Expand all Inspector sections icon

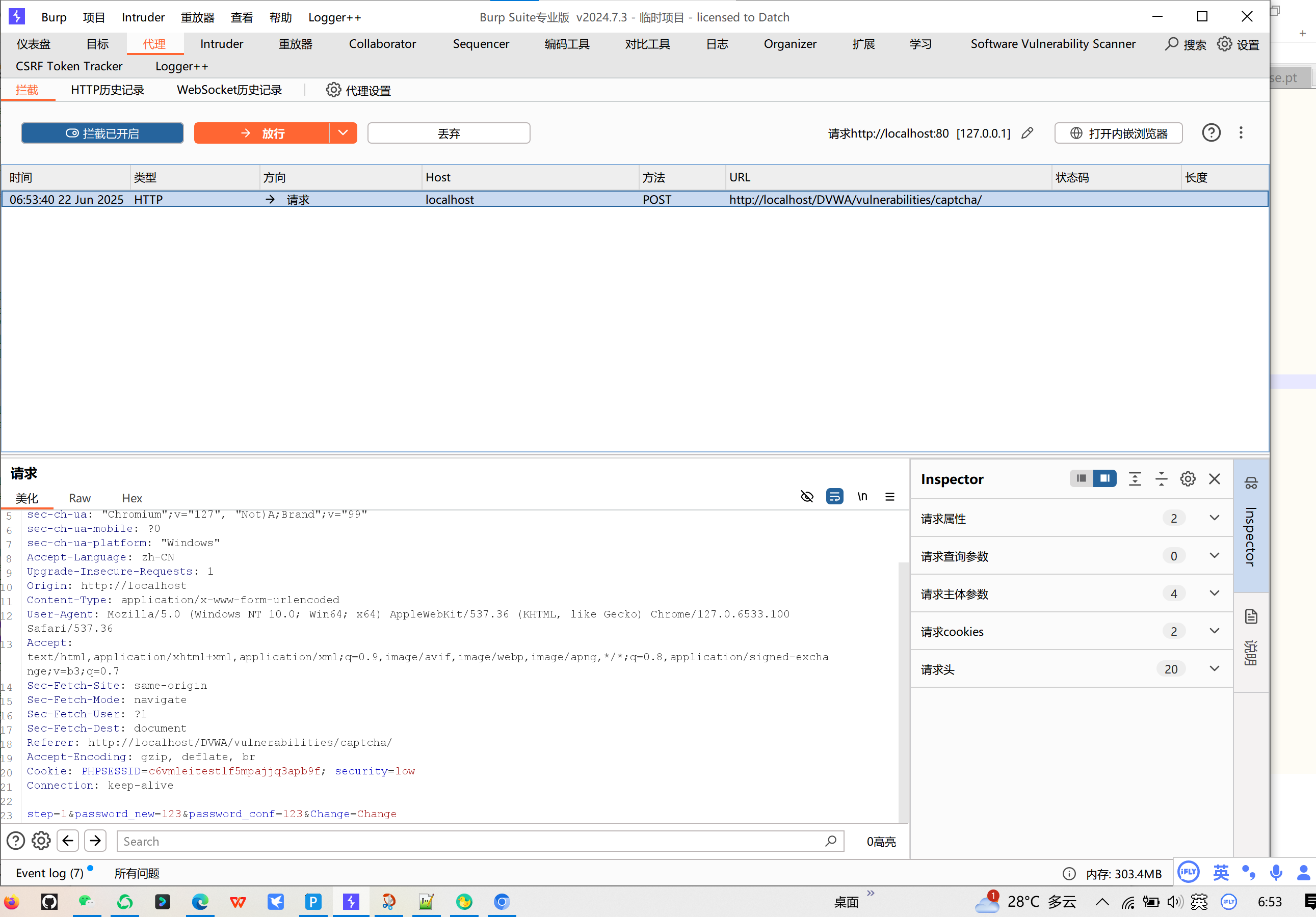(x=1135, y=479)
